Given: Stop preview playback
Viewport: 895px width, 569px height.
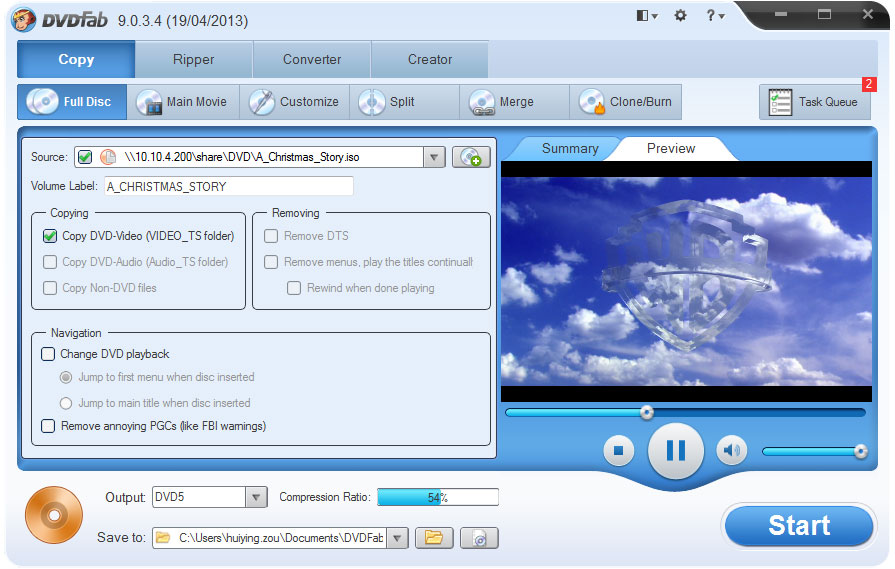Looking at the screenshot, I should pyautogui.click(x=619, y=450).
